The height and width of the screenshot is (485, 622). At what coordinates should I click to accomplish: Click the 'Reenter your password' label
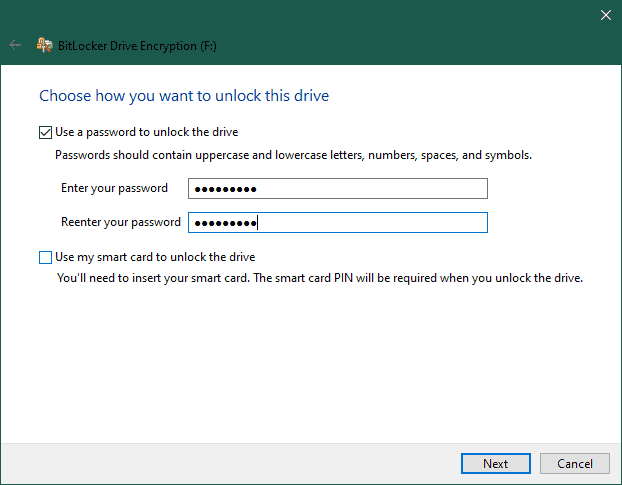(121, 222)
